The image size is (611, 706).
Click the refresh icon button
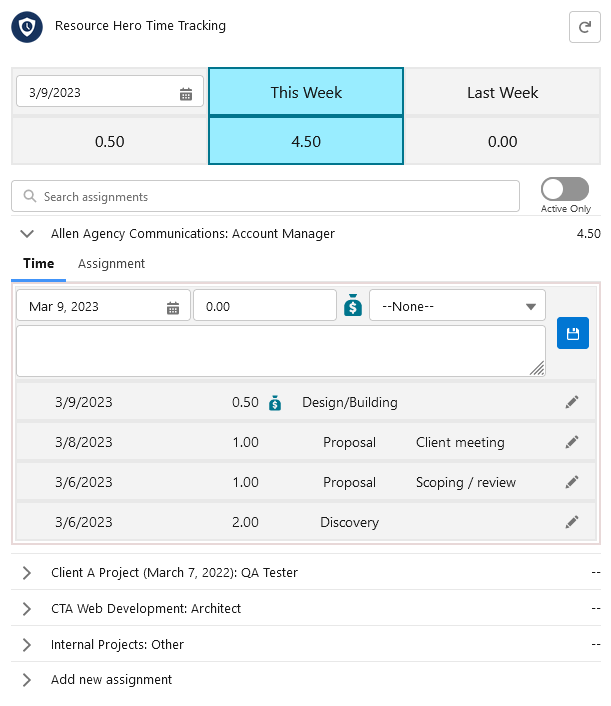point(584,27)
